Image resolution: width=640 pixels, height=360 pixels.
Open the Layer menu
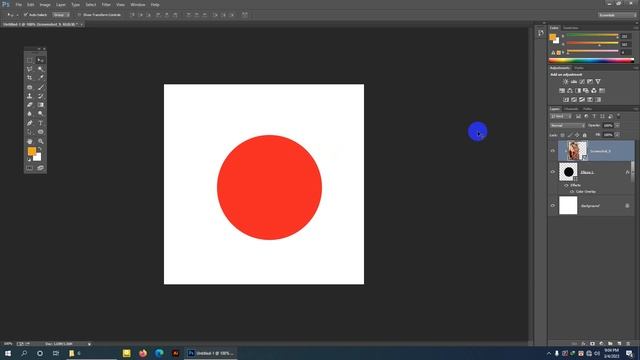61,4
